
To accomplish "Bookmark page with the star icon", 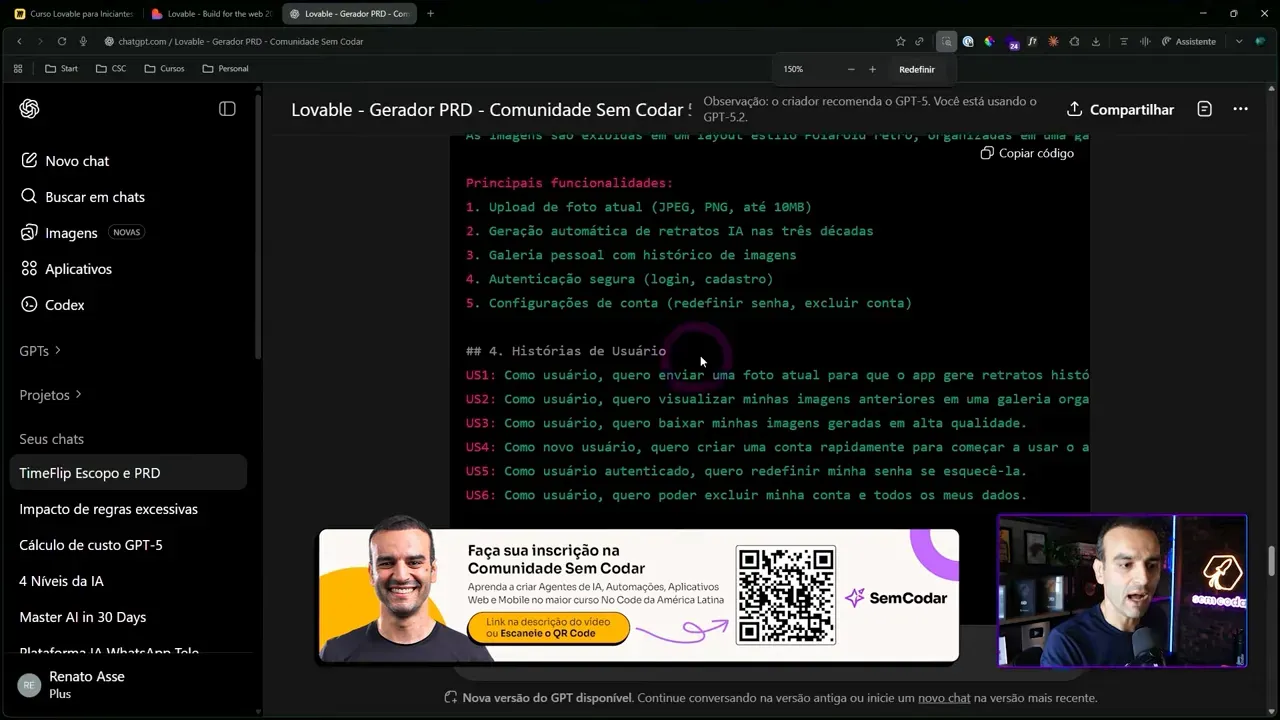I will click(900, 42).
